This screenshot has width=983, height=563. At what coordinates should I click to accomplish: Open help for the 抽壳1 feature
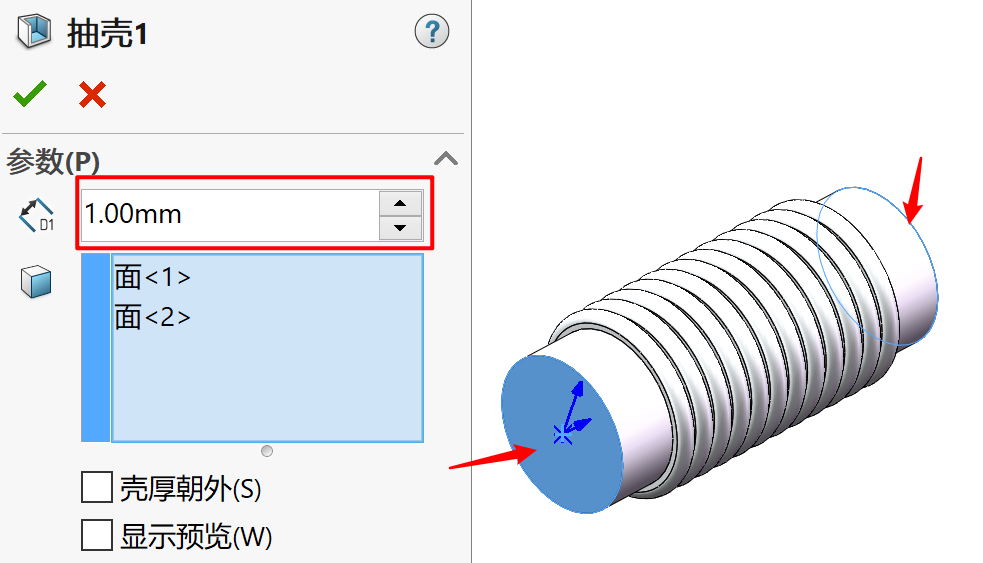point(432,31)
